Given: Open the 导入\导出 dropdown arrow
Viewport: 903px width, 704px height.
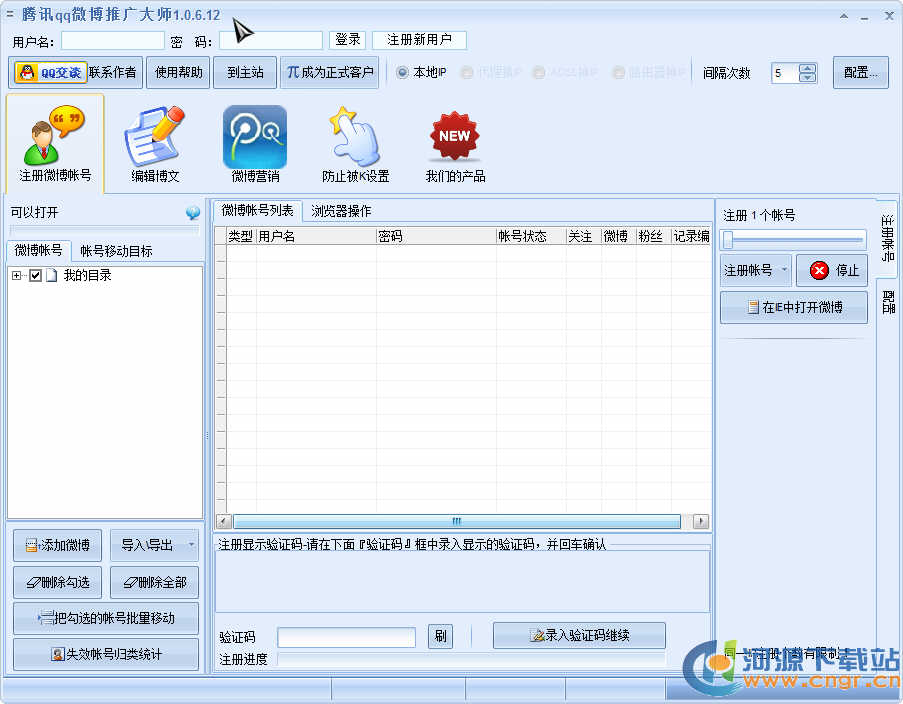Looking at the screenshot, I should pos(191,545).
